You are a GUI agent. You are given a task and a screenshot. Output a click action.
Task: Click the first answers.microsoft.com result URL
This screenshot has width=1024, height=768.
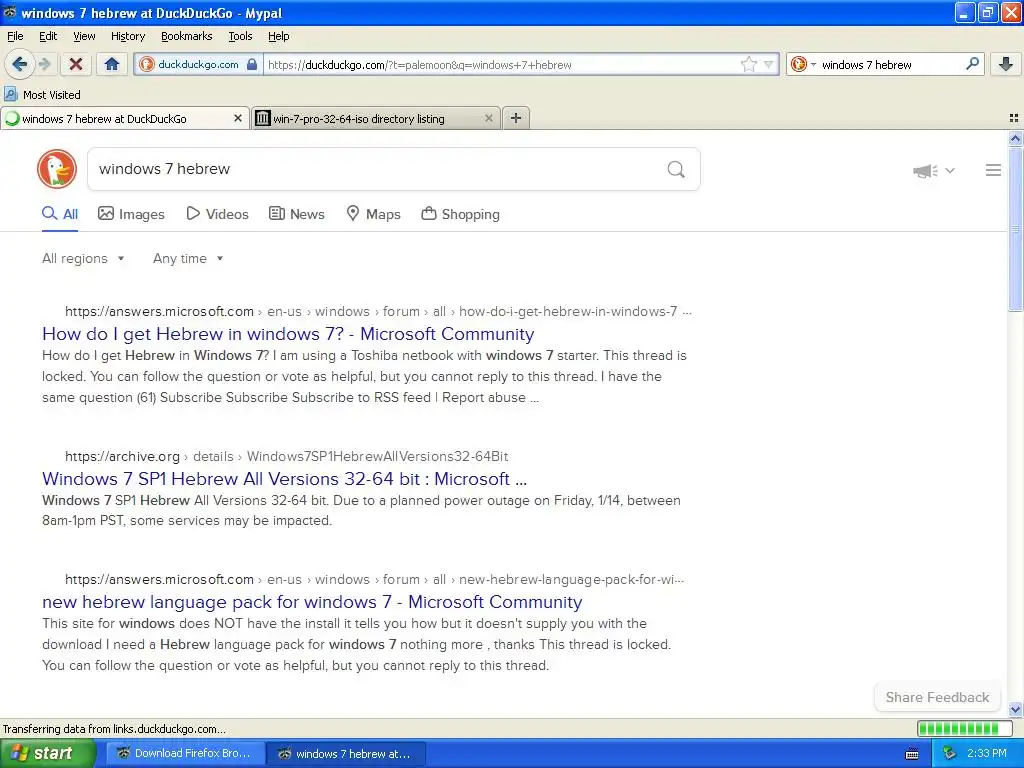pos(378,312)
